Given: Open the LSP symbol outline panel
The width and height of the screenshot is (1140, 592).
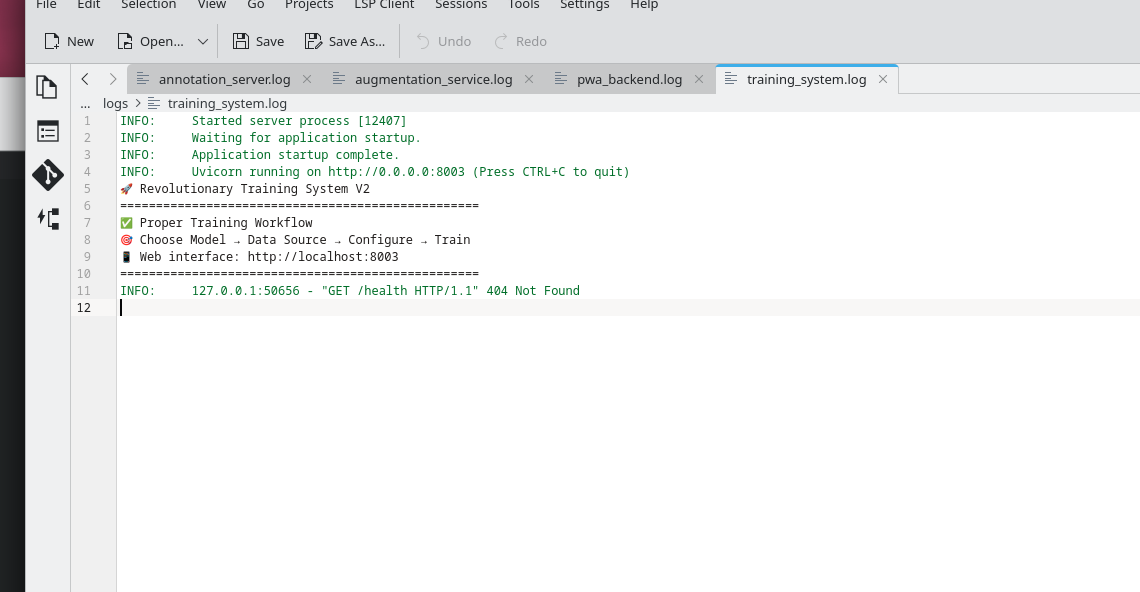Looking at the screenshot, I should coord(47,218).
